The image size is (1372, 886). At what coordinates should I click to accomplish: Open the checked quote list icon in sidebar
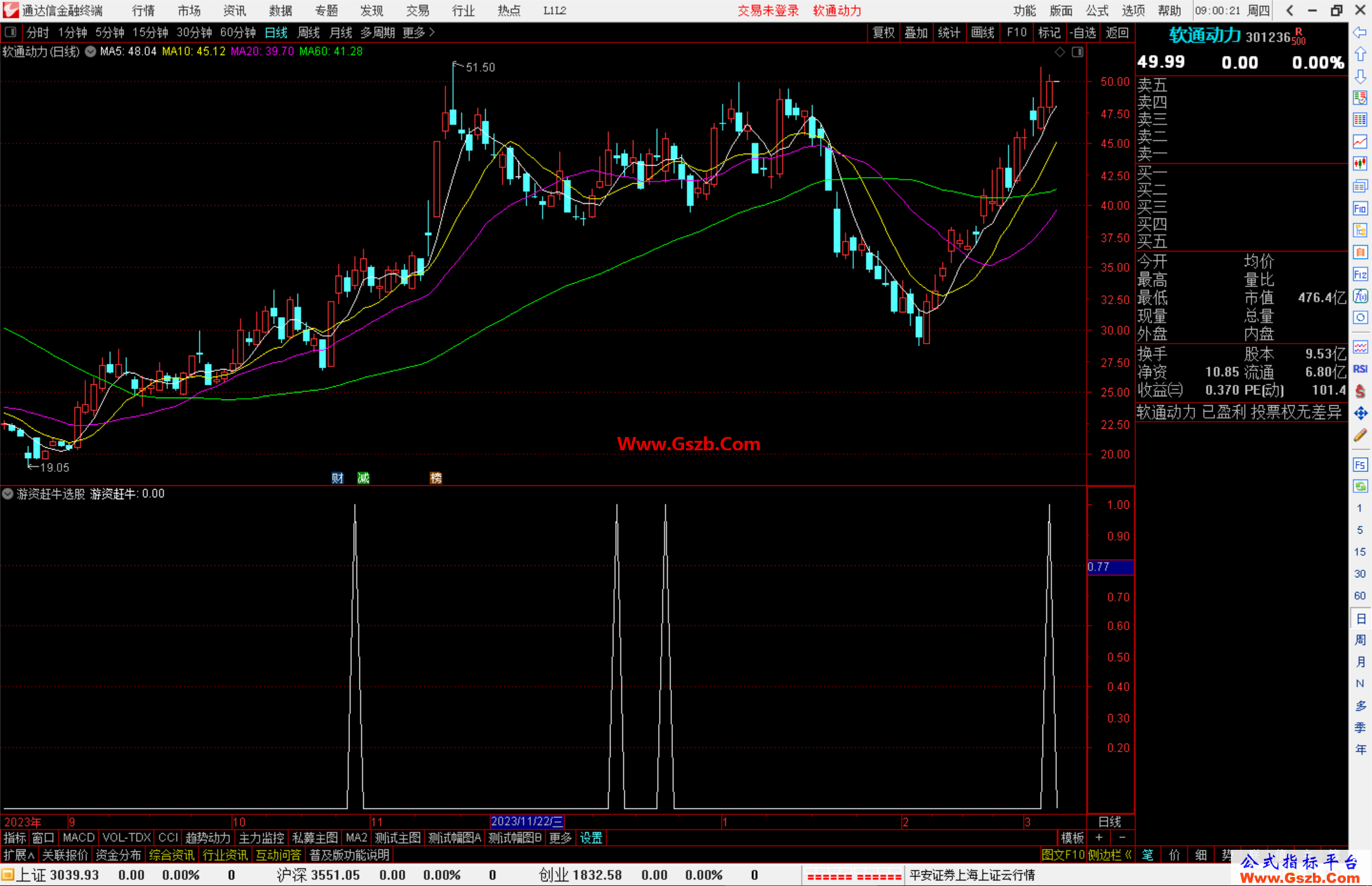pyautogui.click(x=1360, y=98)
